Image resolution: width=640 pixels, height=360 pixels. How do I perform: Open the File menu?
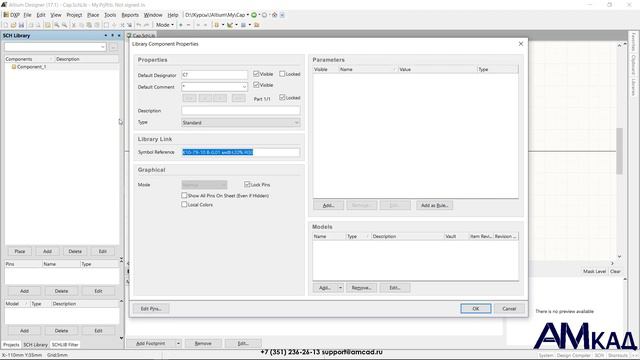click(27, 15)
